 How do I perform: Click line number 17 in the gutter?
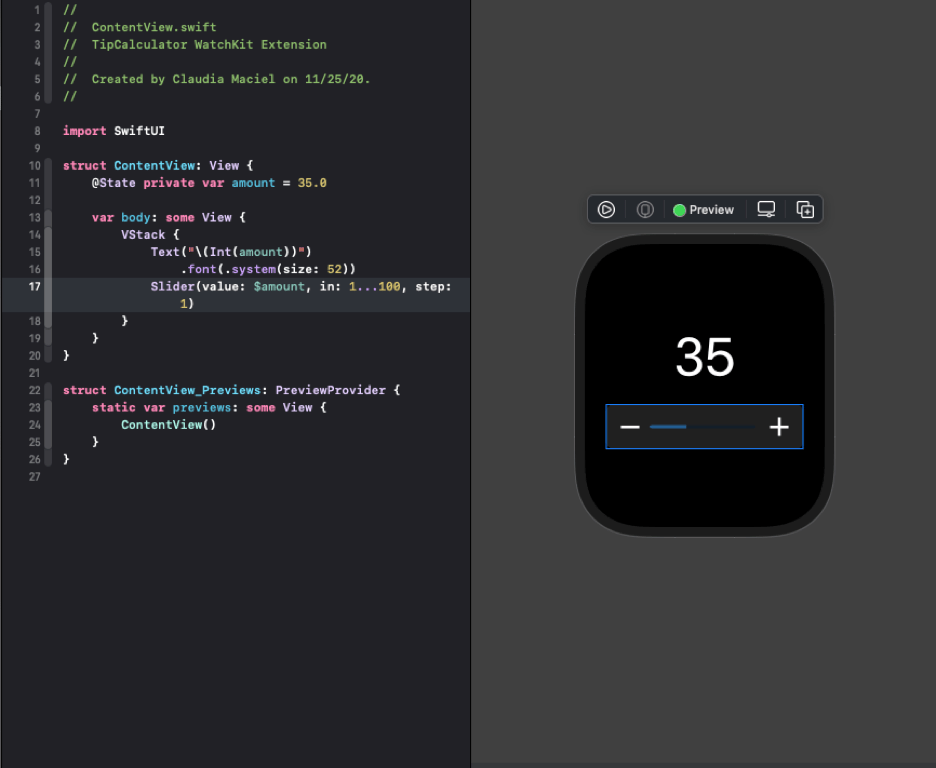tap(34, 287)
